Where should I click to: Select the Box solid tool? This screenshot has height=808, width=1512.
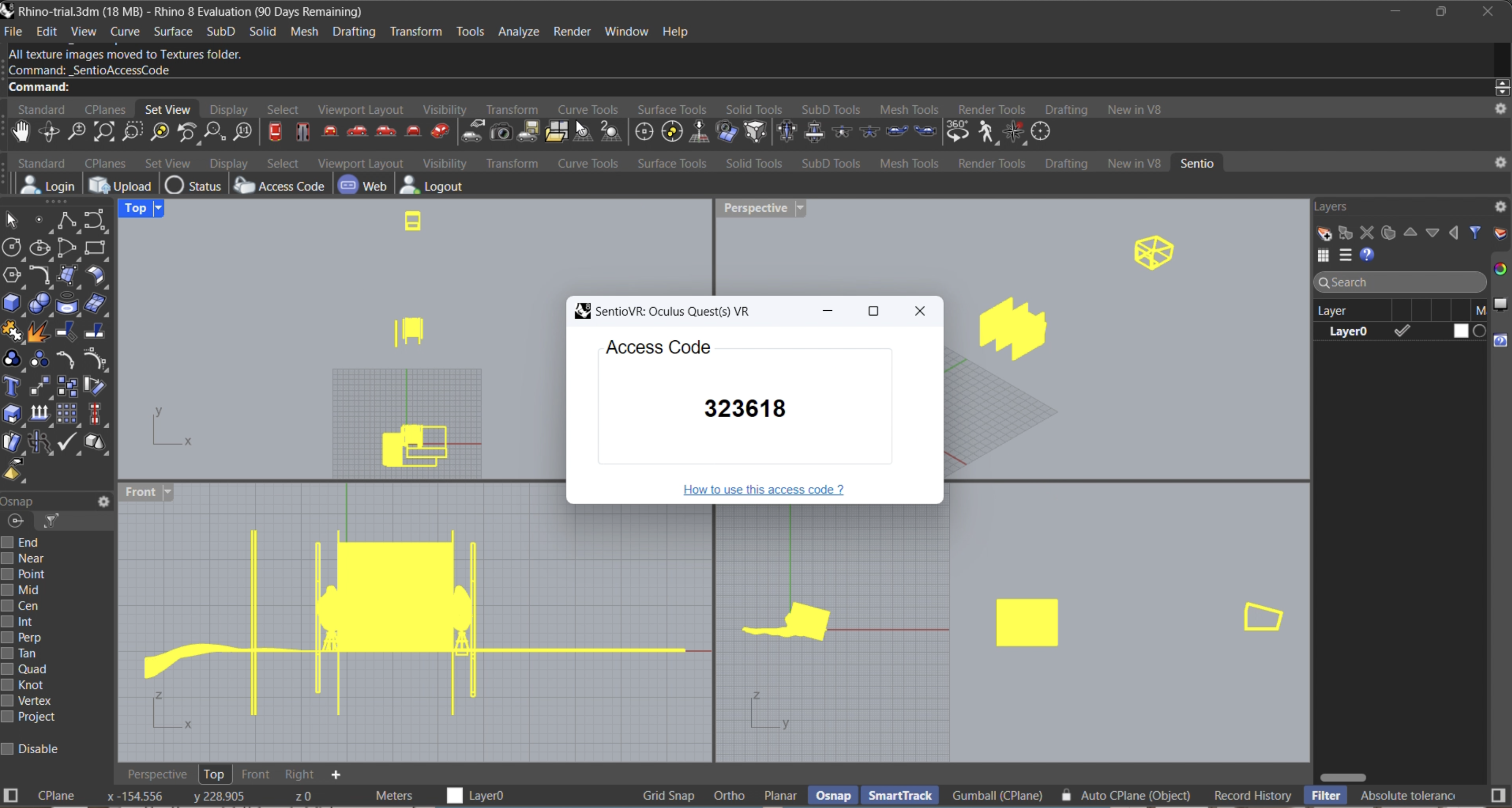click(11, 303)
